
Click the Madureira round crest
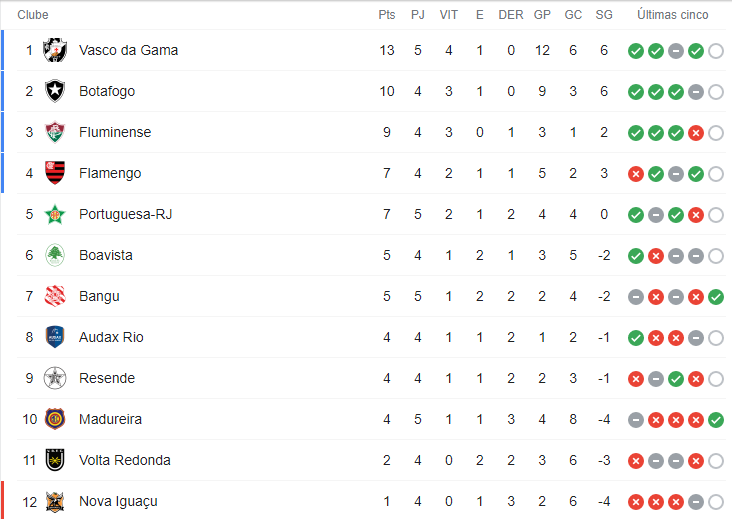coord(55,419)
